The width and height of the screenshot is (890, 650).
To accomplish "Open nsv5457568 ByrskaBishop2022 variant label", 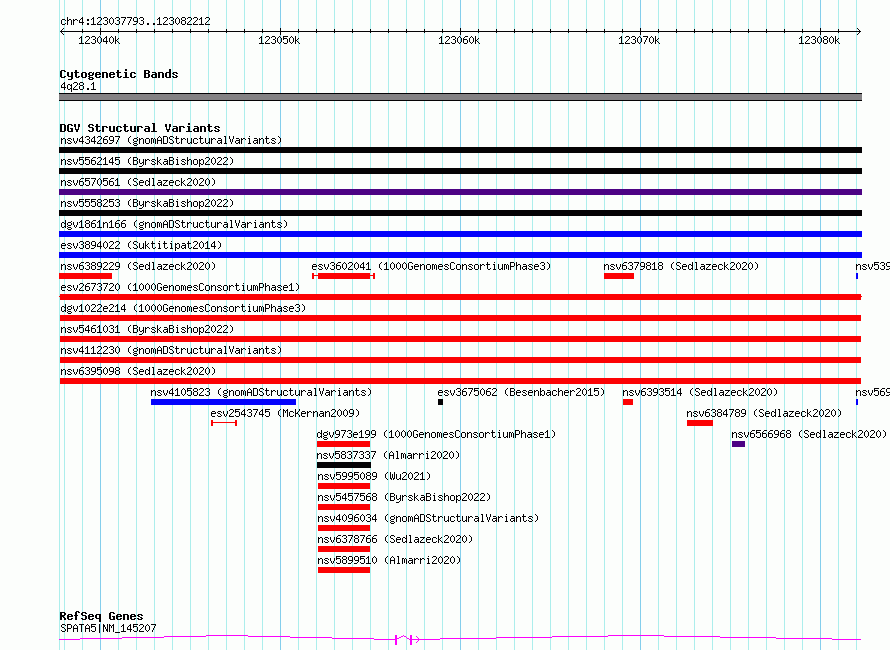I will (x=404, y=497).
